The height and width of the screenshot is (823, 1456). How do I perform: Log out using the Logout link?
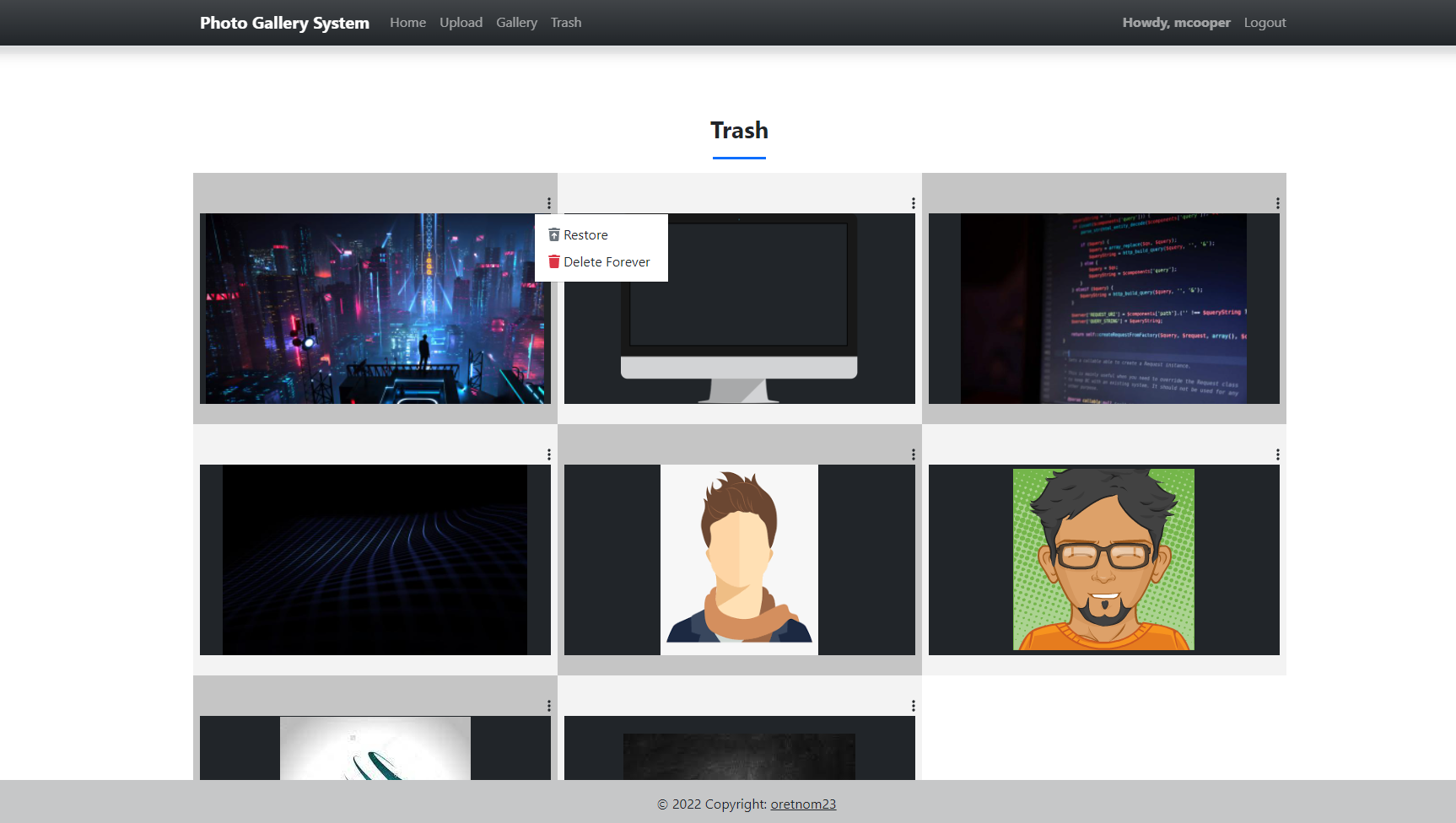pyautogui.click(x=1265, y=23)
